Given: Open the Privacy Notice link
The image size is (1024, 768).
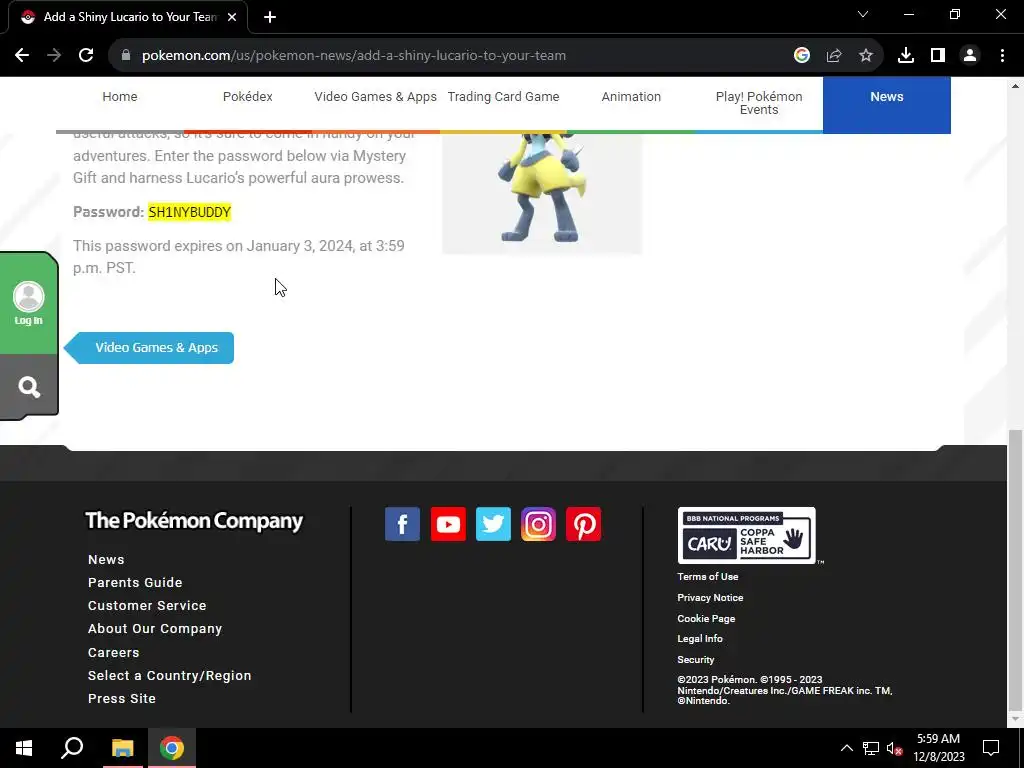Looking at the screenshot, I should click(x=710, y=598).
